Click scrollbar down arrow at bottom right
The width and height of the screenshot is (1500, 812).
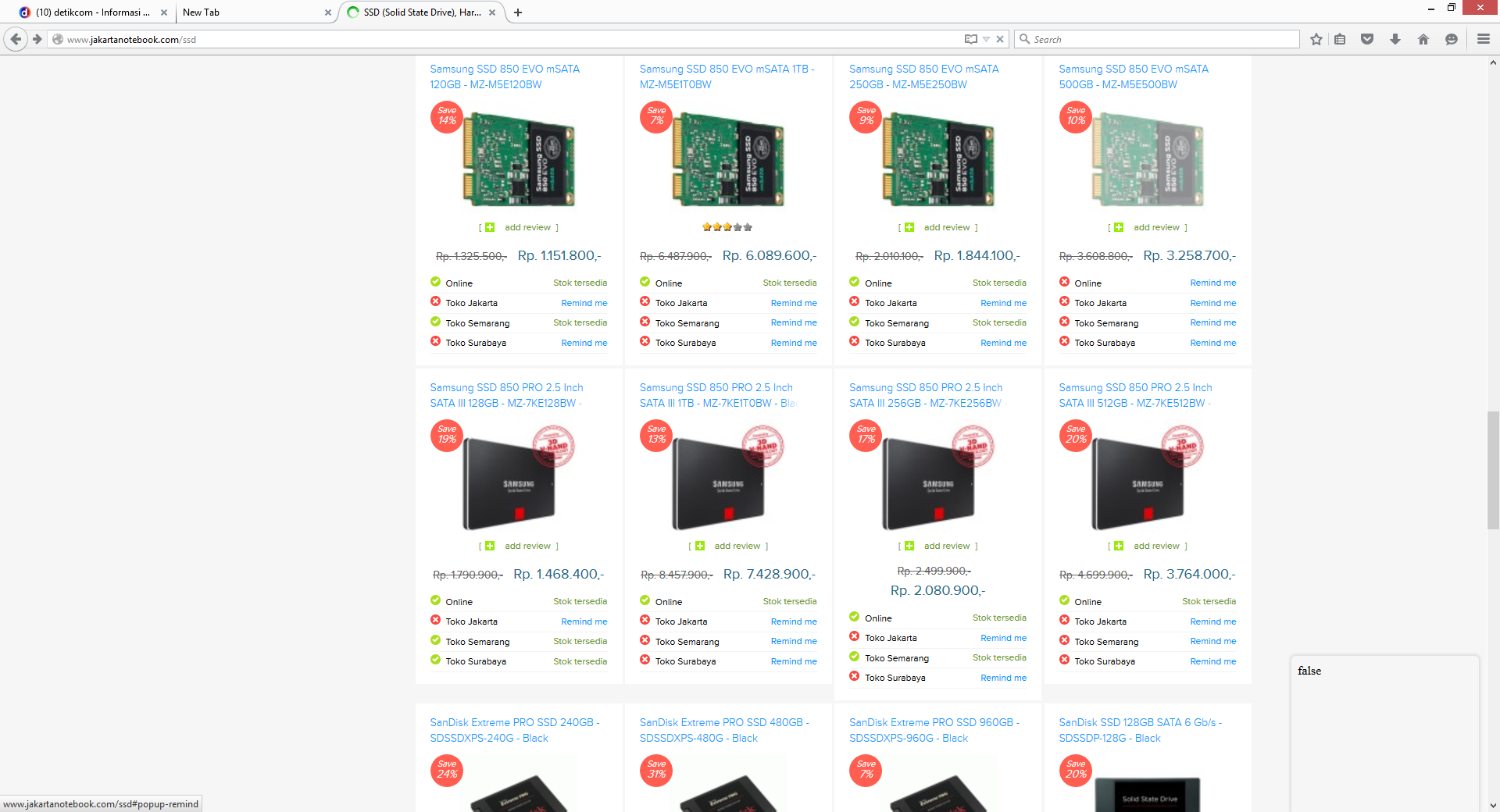click(x=1493, y=805)
